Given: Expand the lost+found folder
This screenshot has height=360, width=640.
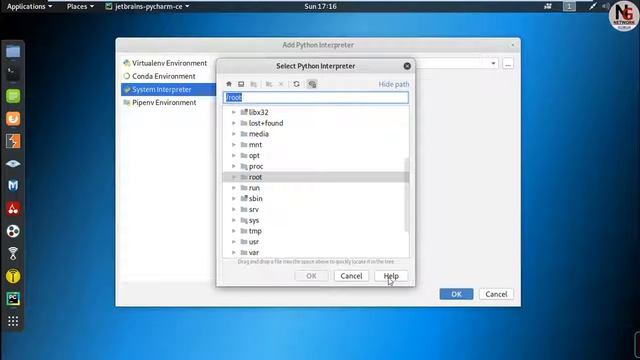Looking at the screenshot, I should [234, 123].
